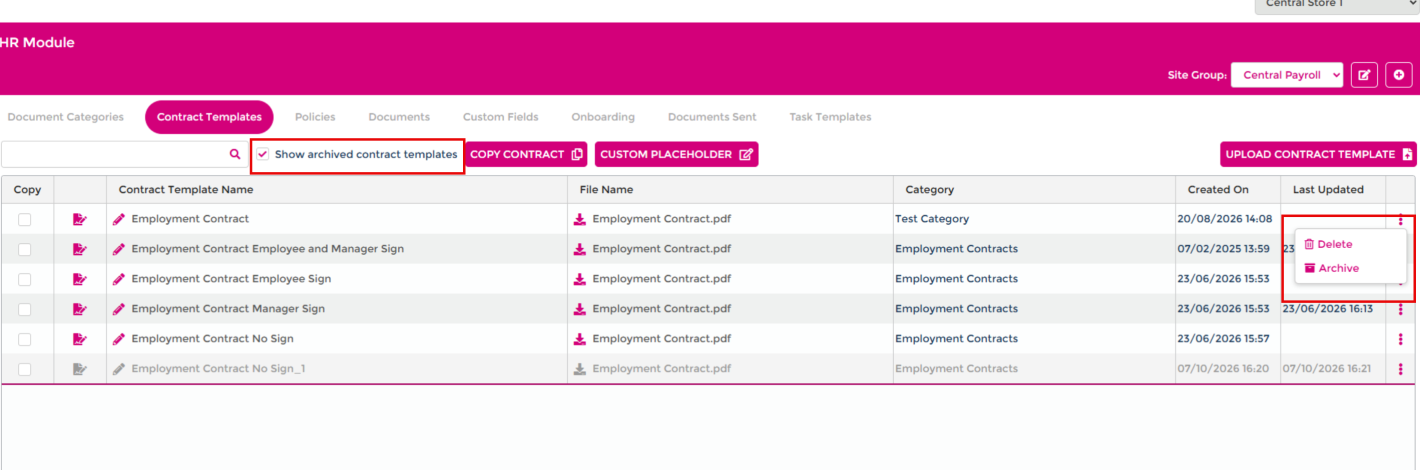
Task: Download file icon for Employee and Manager Sign row
Action: [x=580, y=249]
